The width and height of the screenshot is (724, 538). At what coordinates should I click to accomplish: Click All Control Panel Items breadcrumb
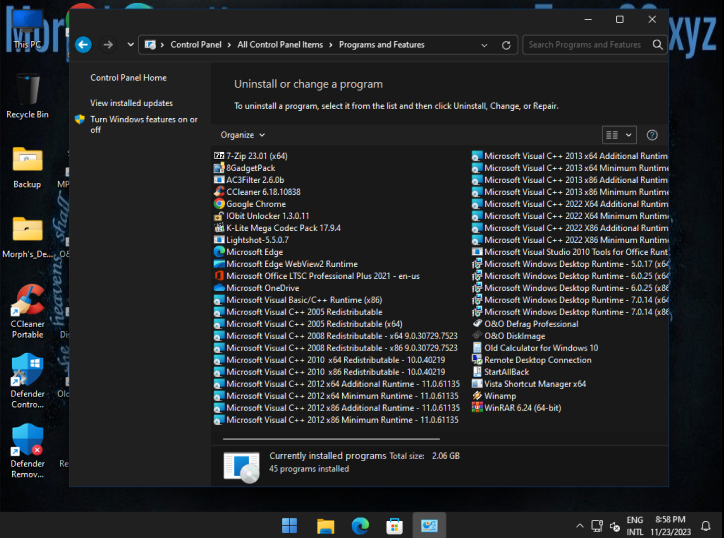[280, 45]
